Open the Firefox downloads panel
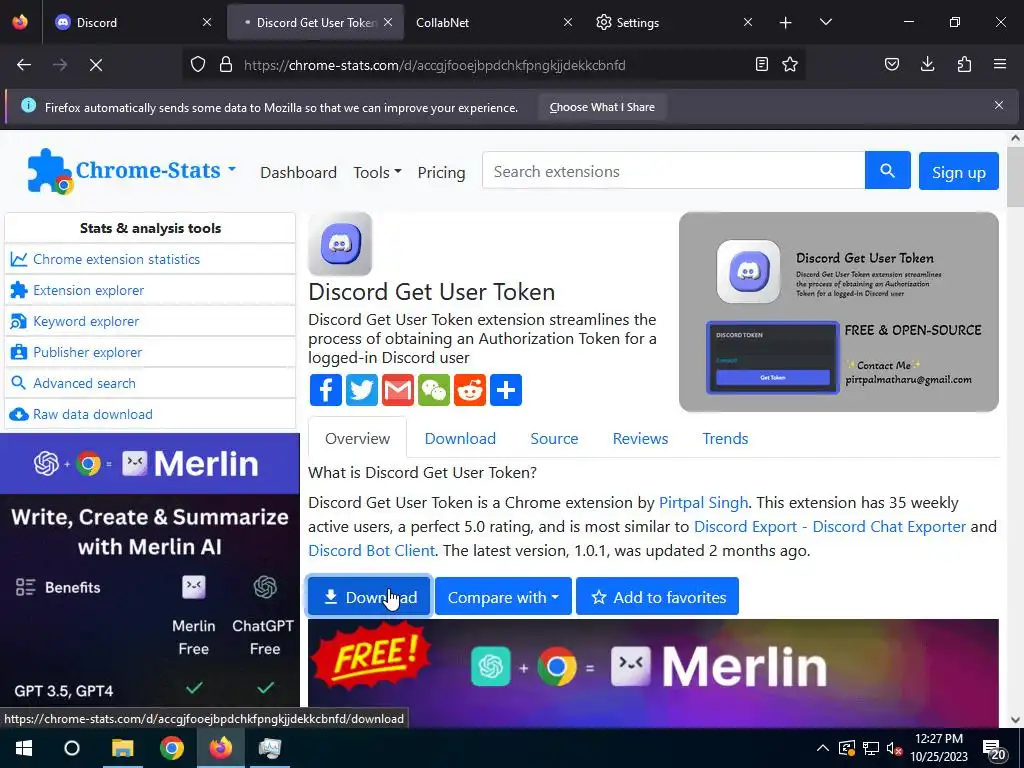The width and height of the screenshot is (1024, 768). click(x=927, y=65)
